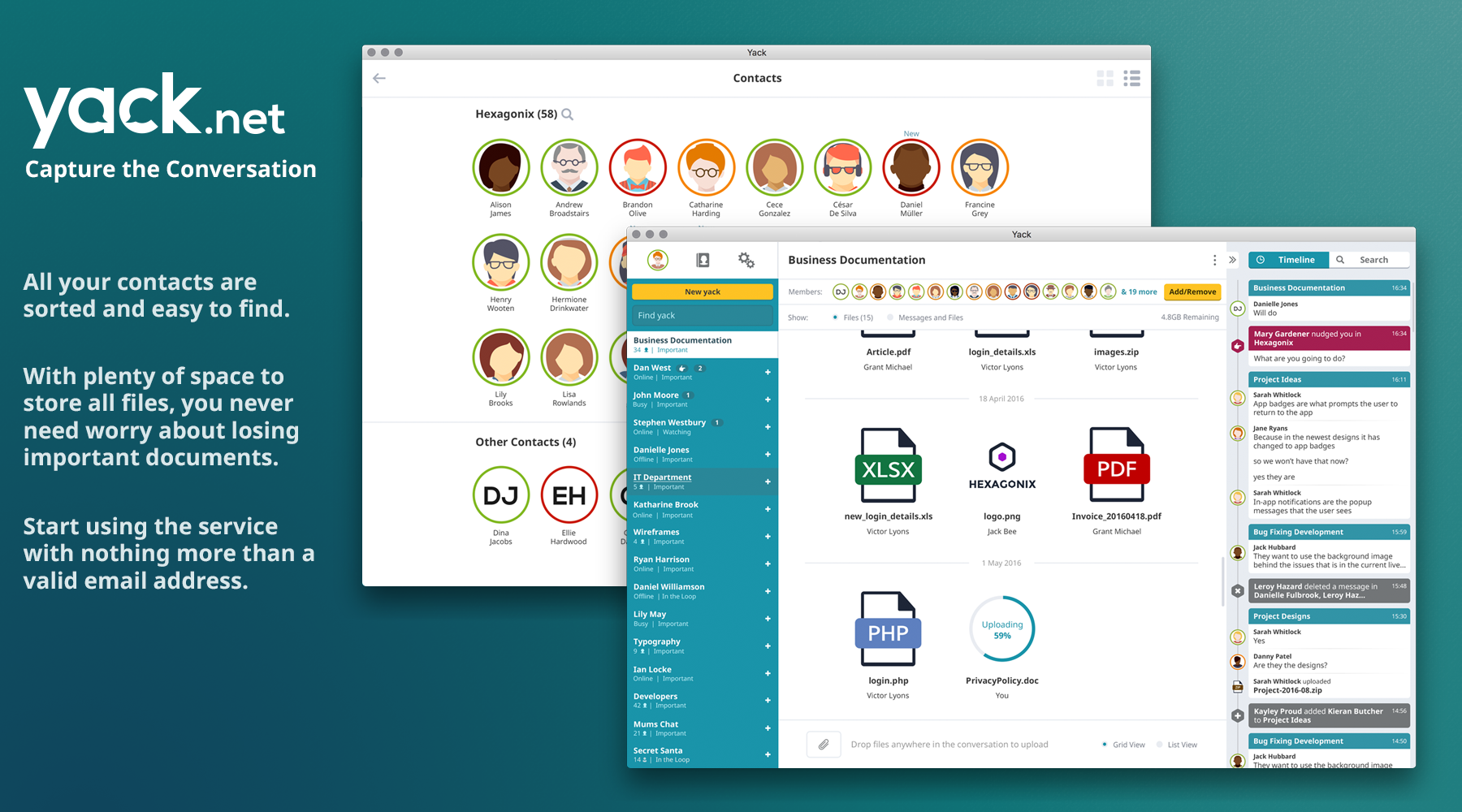
Task: Open the three-dot menu for Business Documentation
Action: (1214, 260)
